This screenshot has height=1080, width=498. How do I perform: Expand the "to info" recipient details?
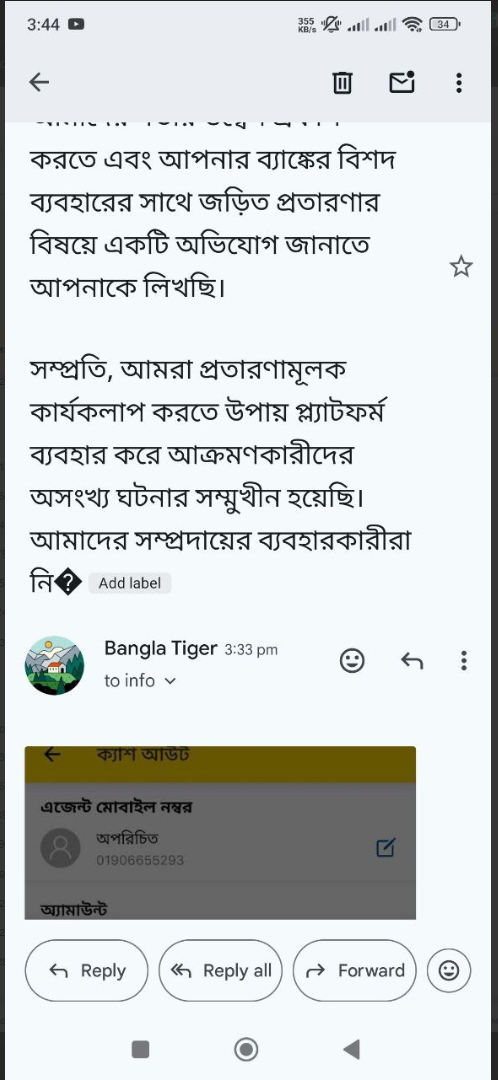(140, 681)
